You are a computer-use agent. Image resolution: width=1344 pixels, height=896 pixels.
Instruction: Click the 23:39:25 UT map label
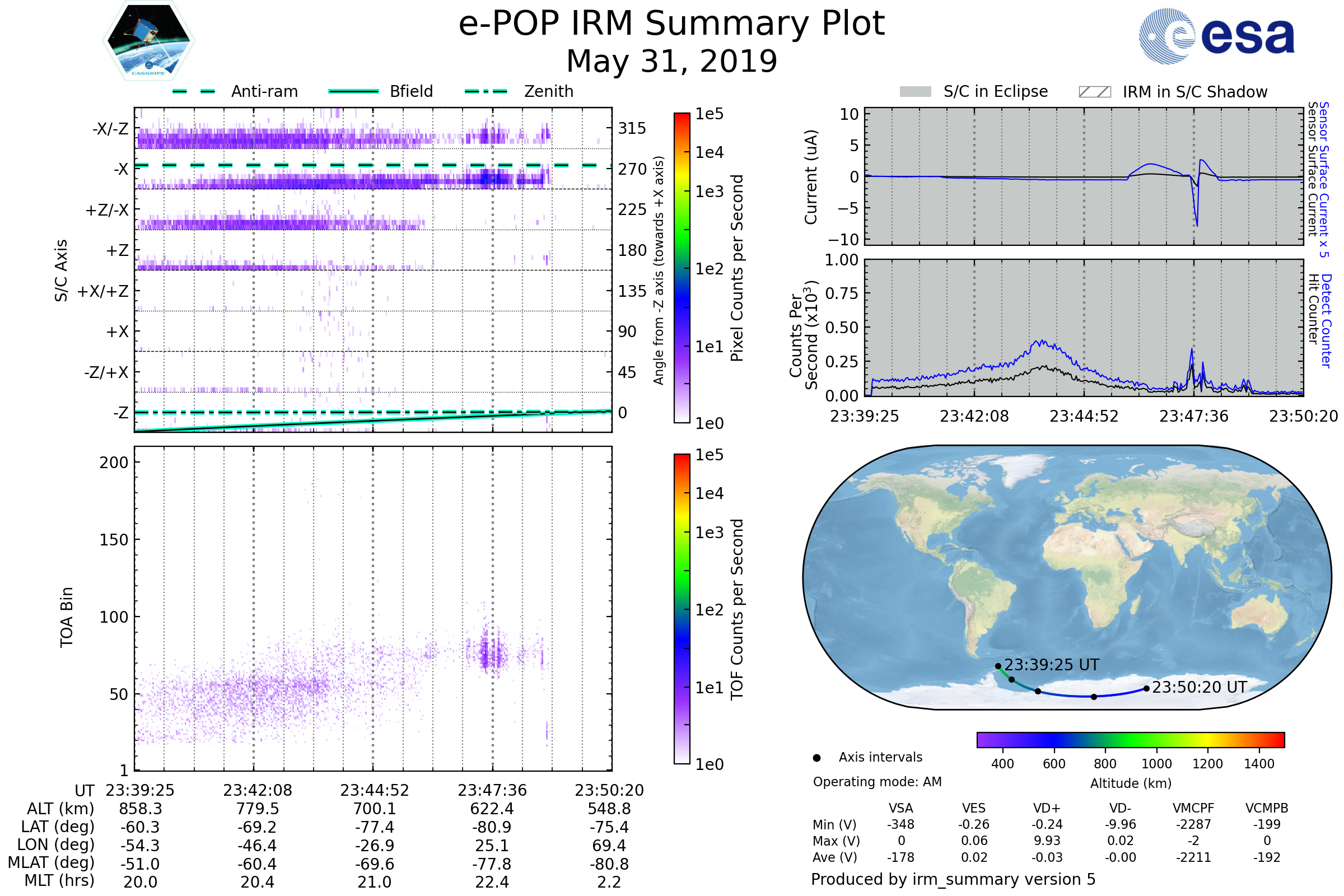[x=1052, y=665]
